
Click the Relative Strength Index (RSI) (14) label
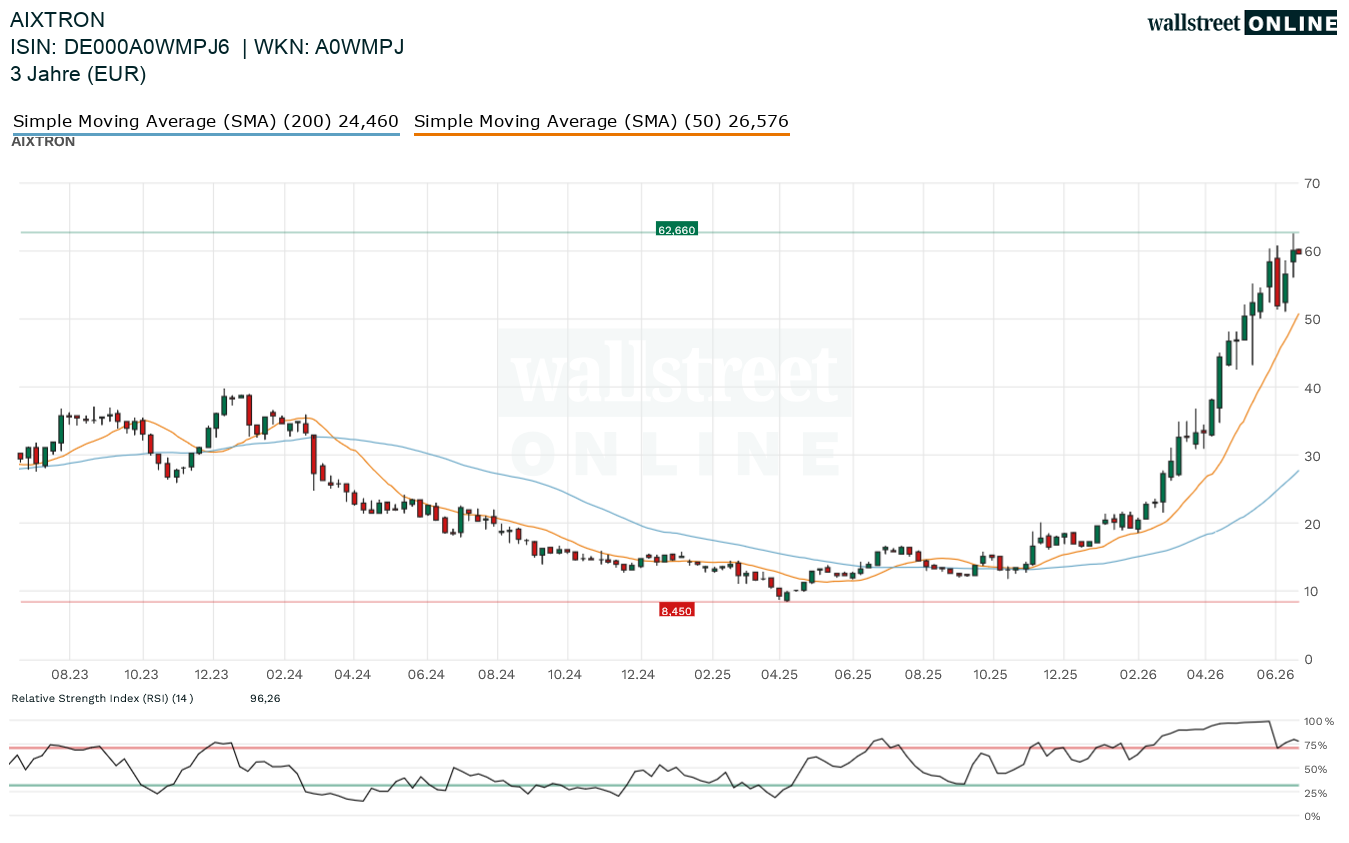click(102, 698)
